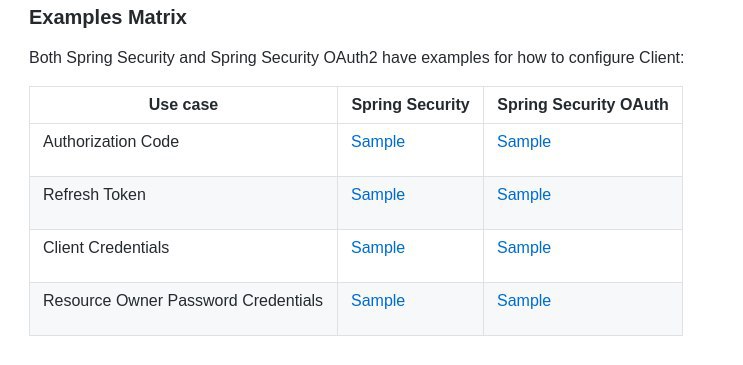Open Spring Security Sample for Client Credentials
The width and height of the screenshot is (743, 365).
tap(378, 248)
